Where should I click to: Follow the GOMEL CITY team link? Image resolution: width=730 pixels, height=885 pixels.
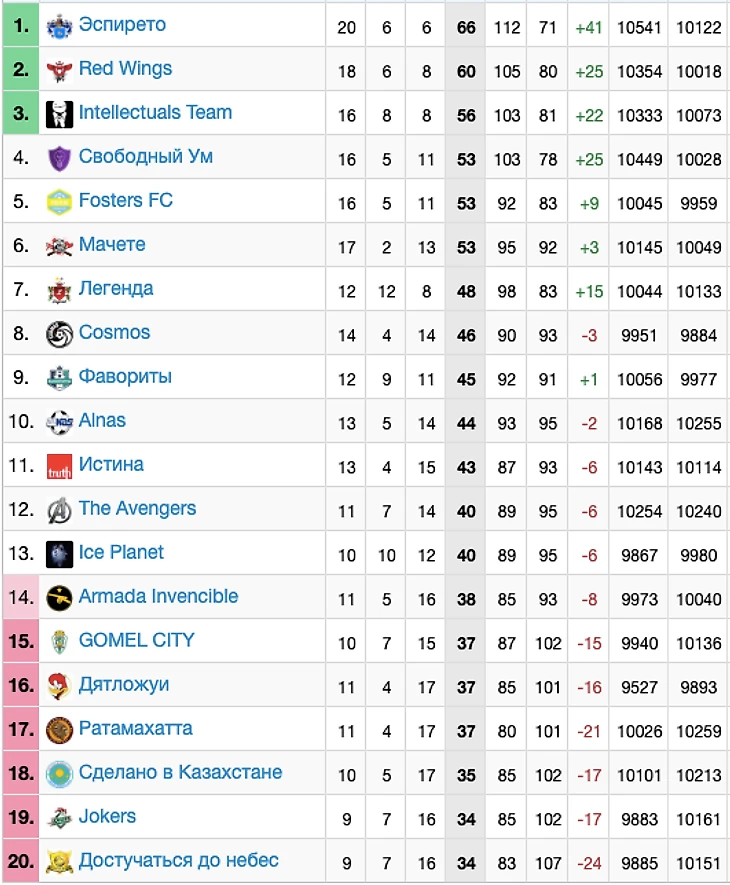pos(136,641)
